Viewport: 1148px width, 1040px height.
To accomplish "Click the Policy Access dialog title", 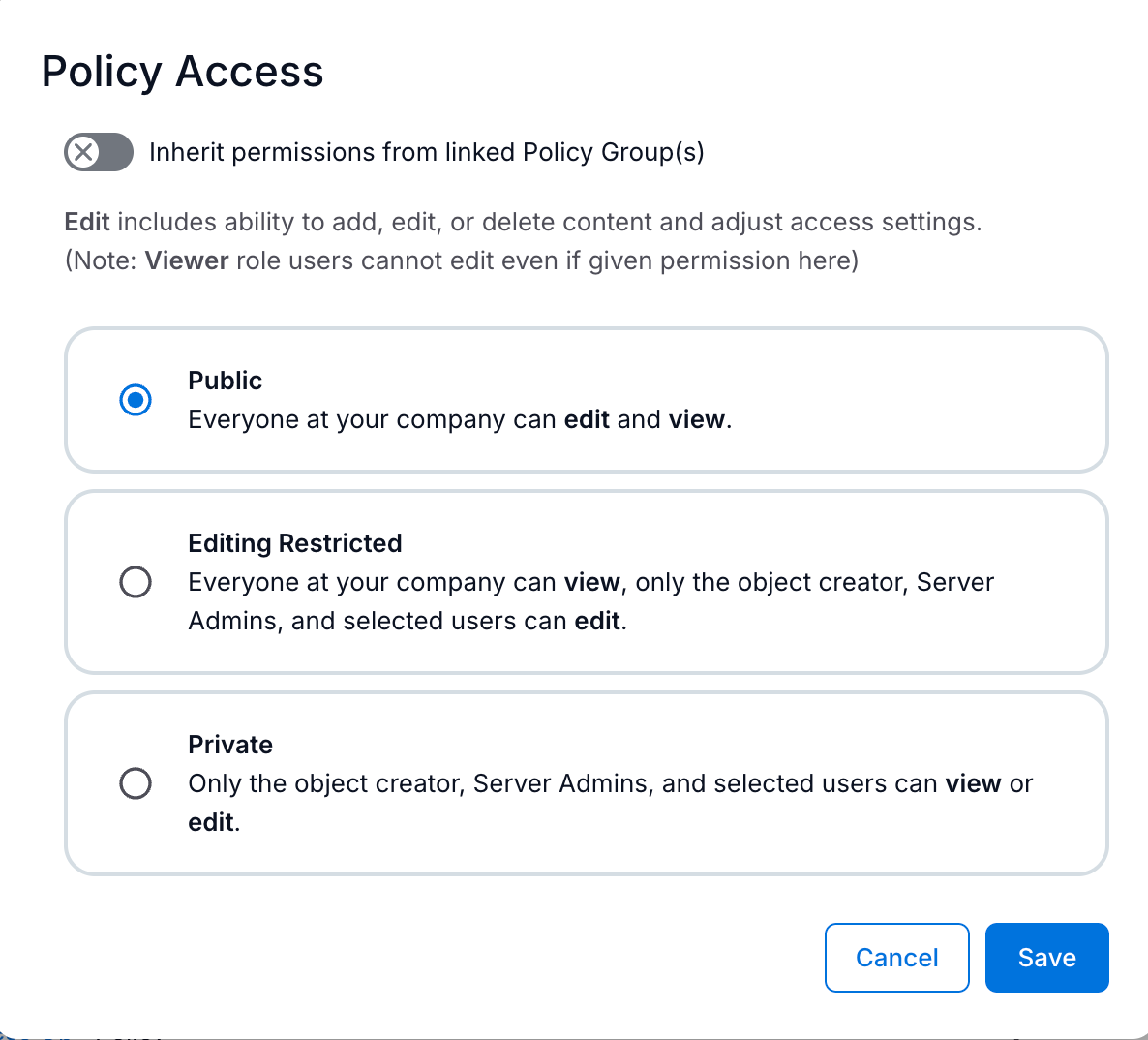I will coord(182,72).
